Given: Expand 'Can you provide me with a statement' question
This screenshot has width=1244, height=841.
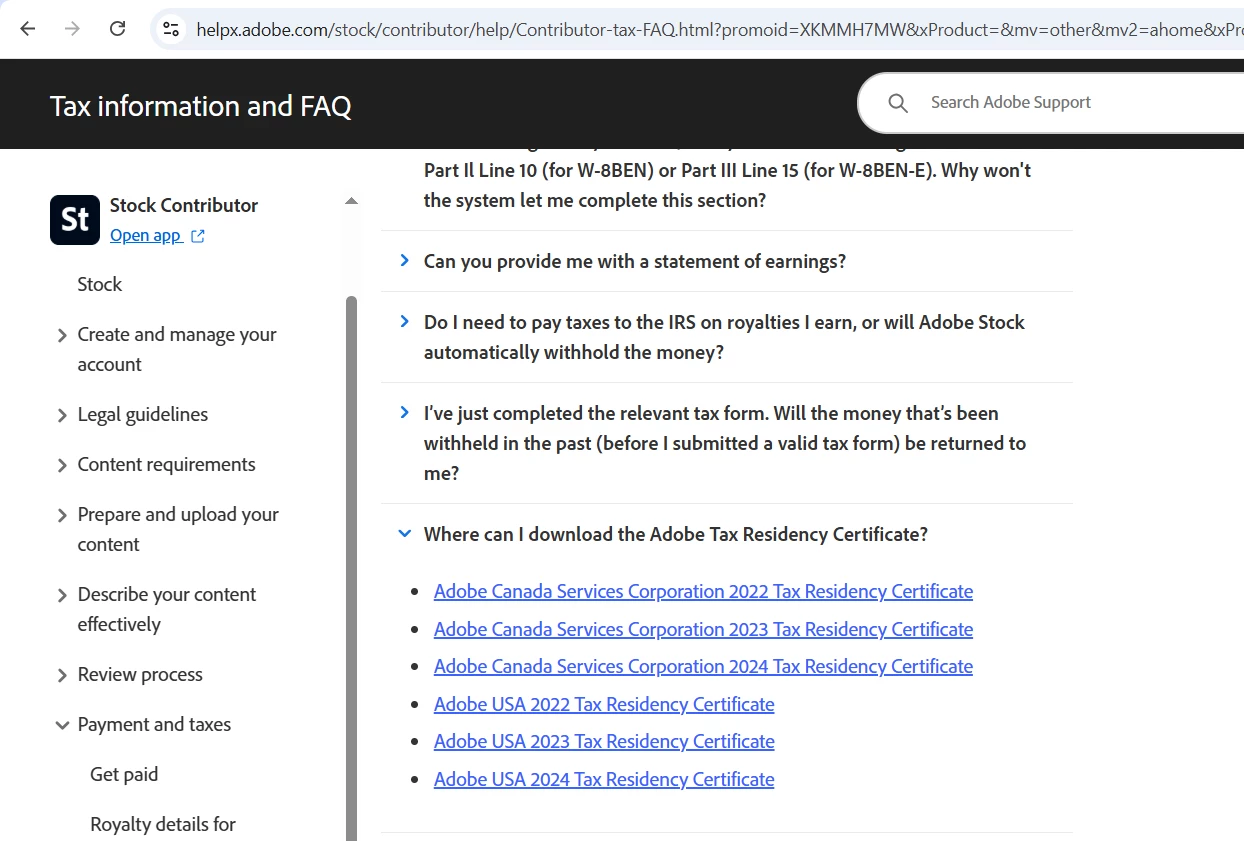Looking at the screenshot, I should click(404, 260).
